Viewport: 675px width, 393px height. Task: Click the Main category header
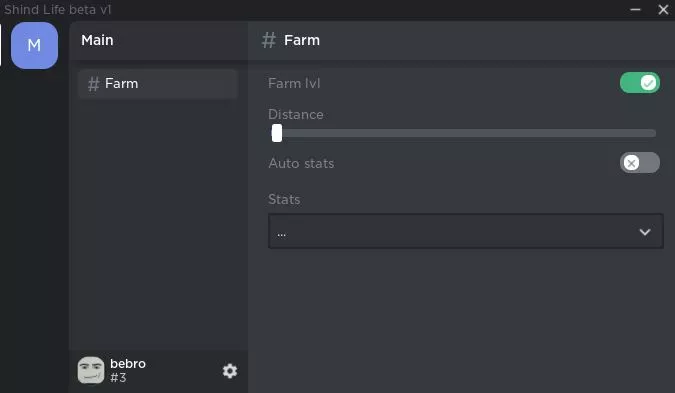click(97, 40)
